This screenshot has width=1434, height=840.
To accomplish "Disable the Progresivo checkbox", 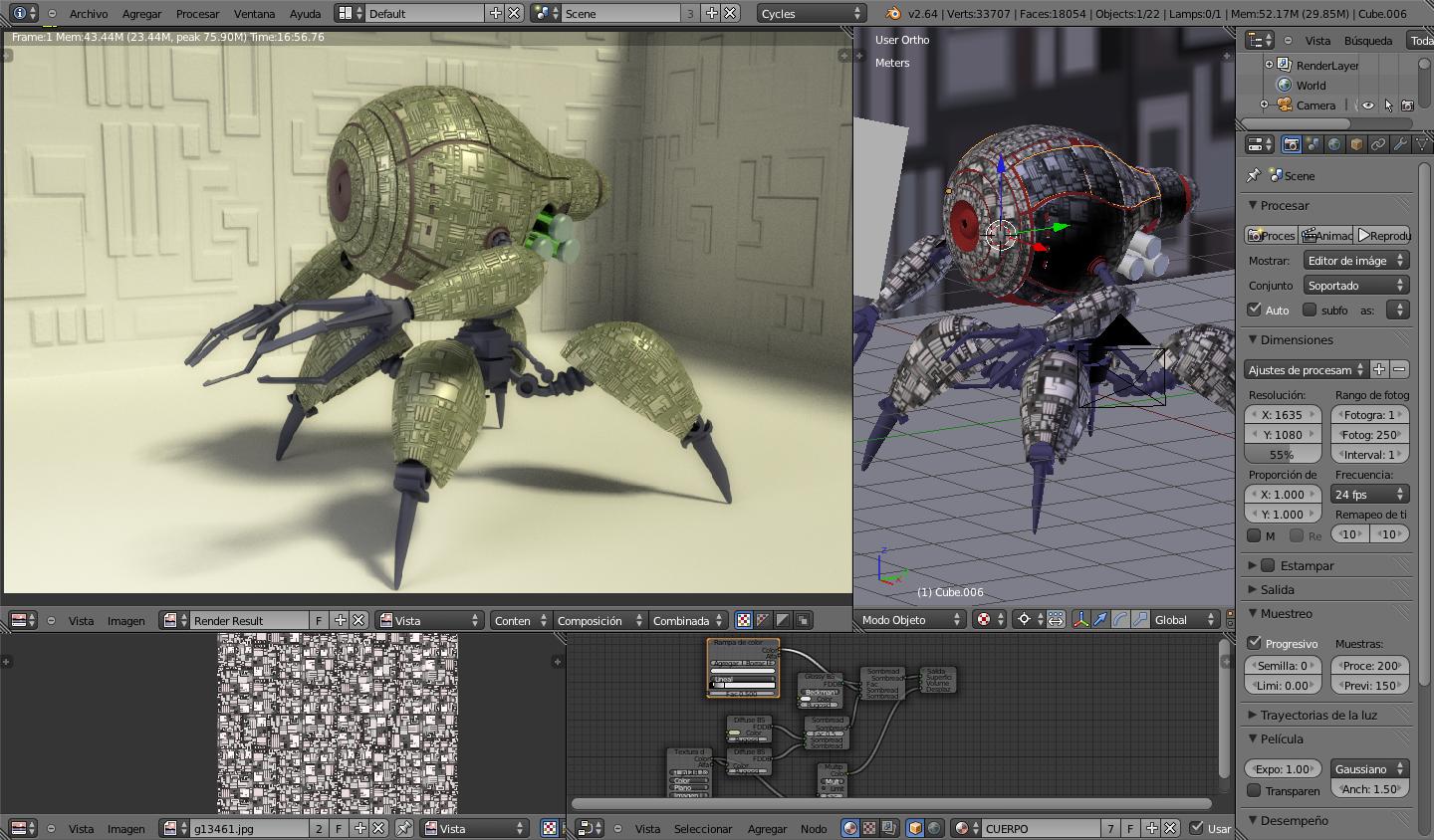I will point(1255,643).
